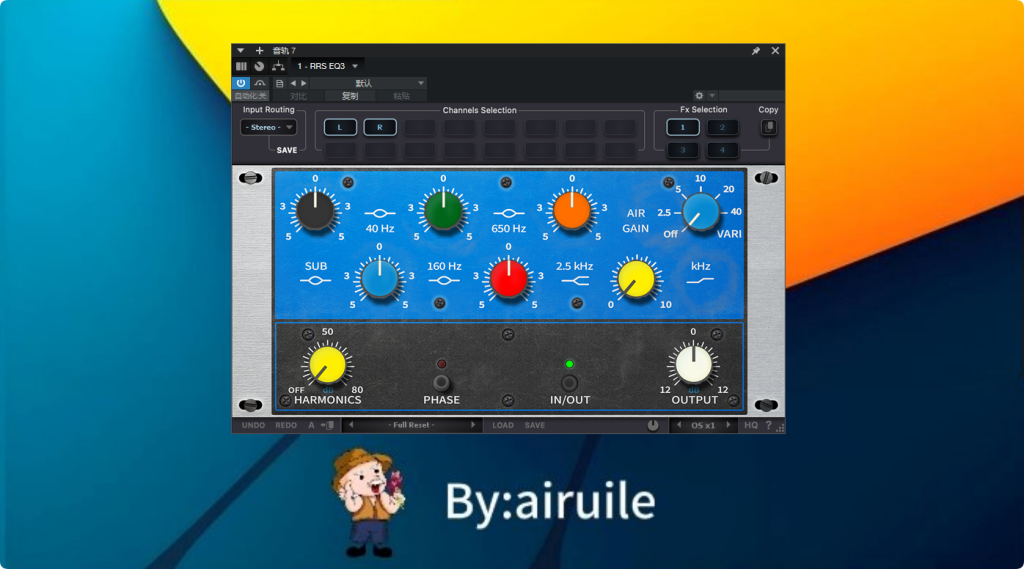The height and width of the screenshot is (569, 1024).
Task: Click the blue AIR frequency selector knob
Action: click(x=701, y=212)
